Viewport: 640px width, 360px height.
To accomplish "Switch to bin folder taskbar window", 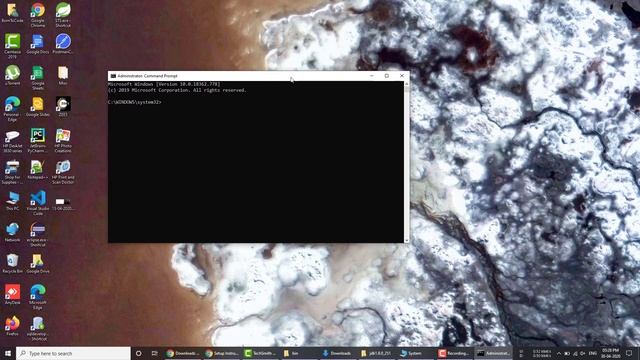I will (x=299, y=353).
